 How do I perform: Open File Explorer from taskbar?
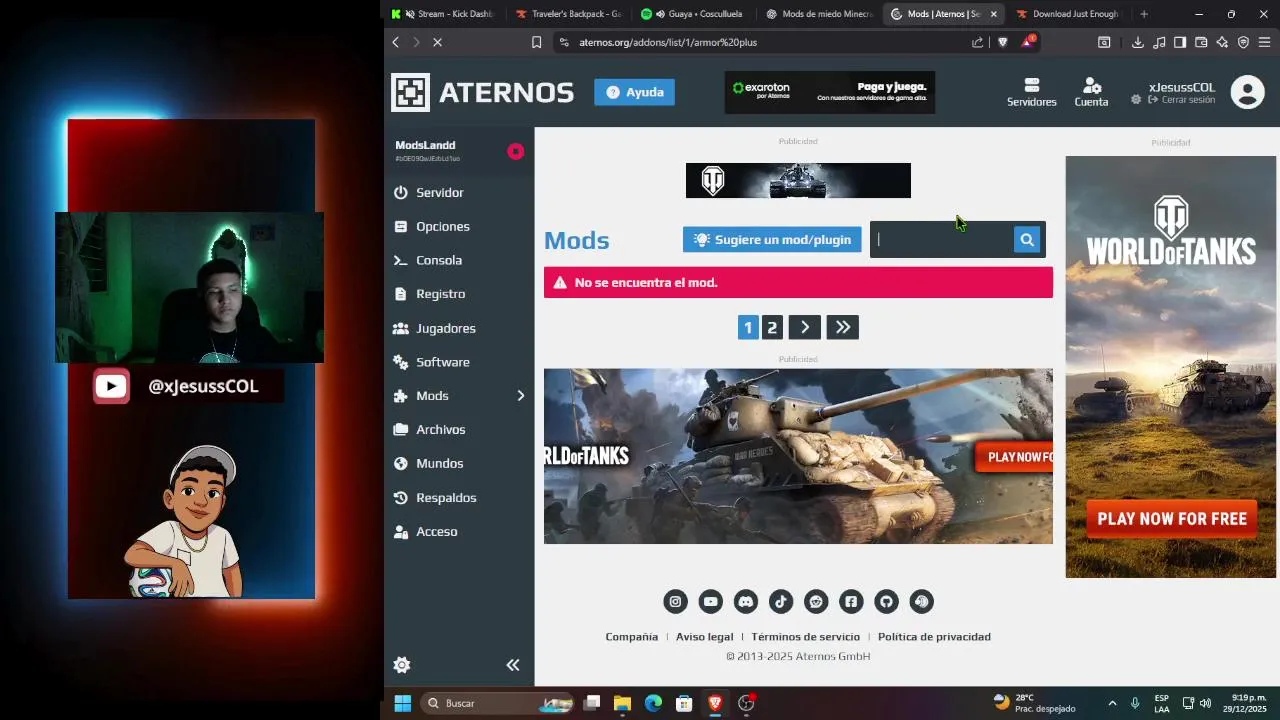coord(622,703)
